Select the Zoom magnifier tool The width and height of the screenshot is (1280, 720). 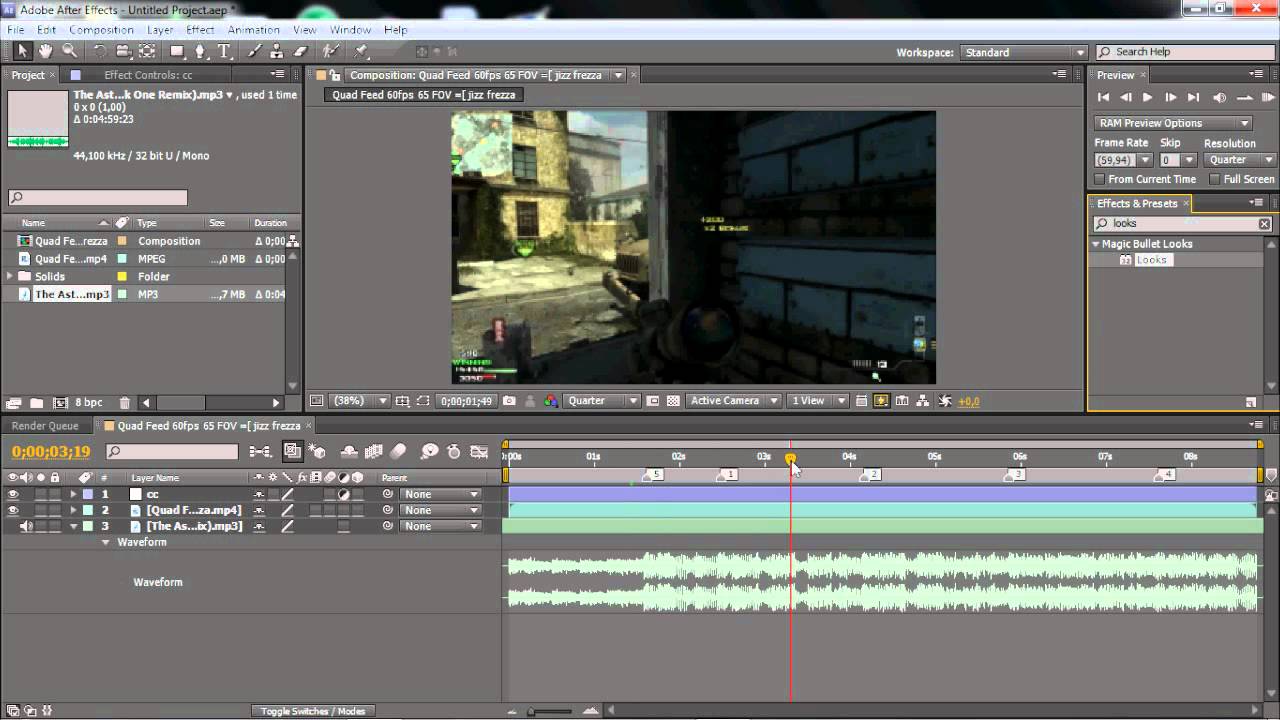pyautogui.click(x=69, y=51)
